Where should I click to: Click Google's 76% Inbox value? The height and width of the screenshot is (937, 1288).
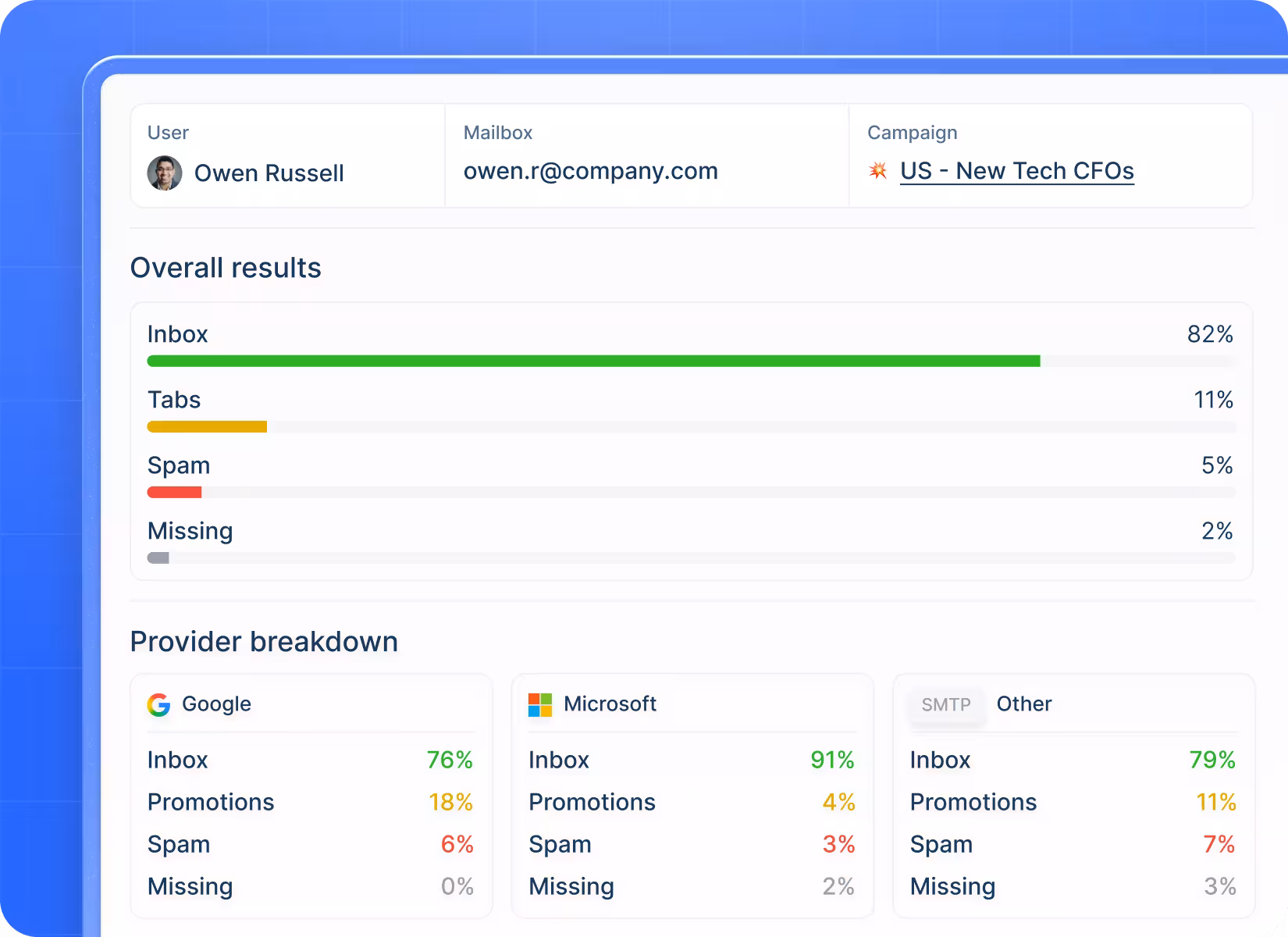pyautogui.click(x=450, y=760)
